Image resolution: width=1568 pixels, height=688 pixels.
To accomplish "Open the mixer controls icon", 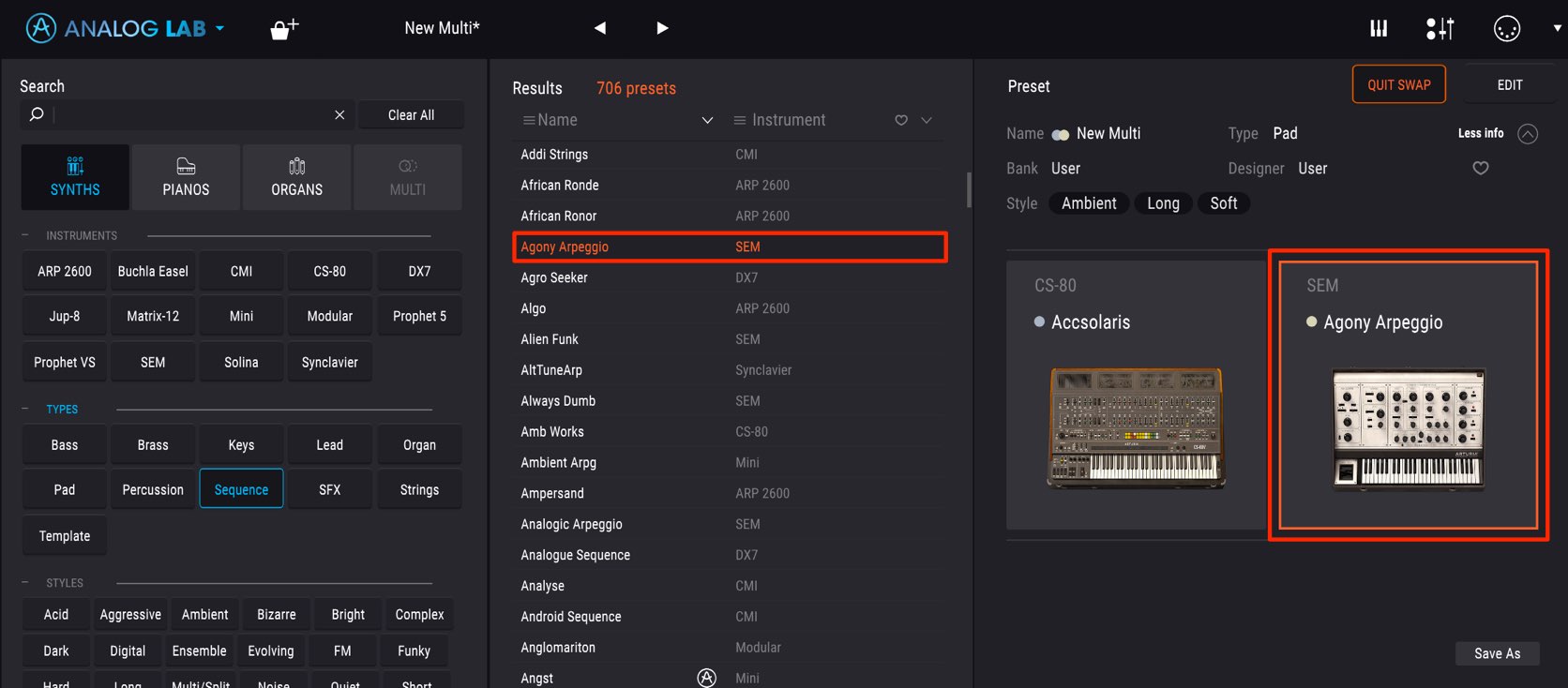I will [1440, 28].
